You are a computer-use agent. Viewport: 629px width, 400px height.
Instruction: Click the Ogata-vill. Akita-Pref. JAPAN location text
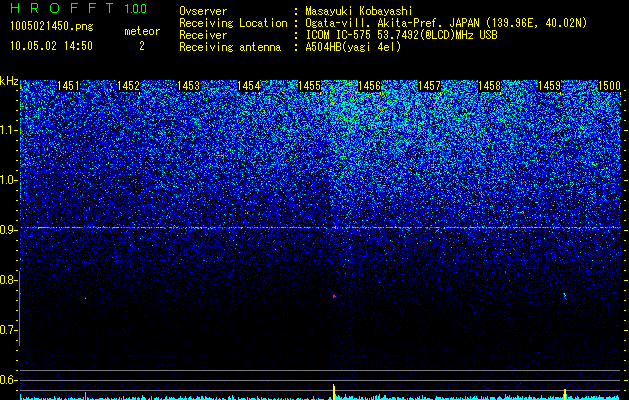click(x=446, y=23)
